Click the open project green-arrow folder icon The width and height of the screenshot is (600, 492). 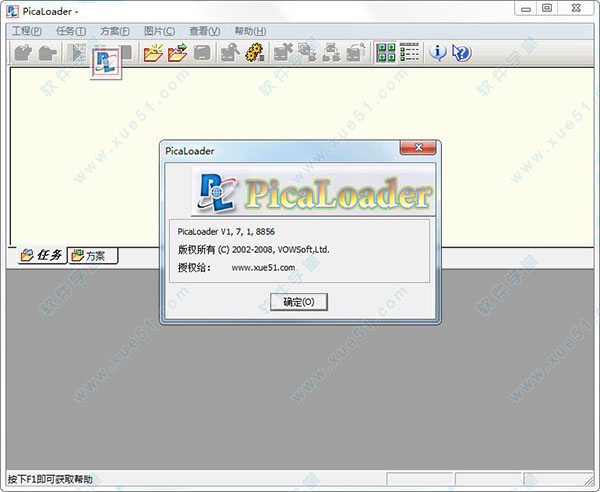coord(177,53)
